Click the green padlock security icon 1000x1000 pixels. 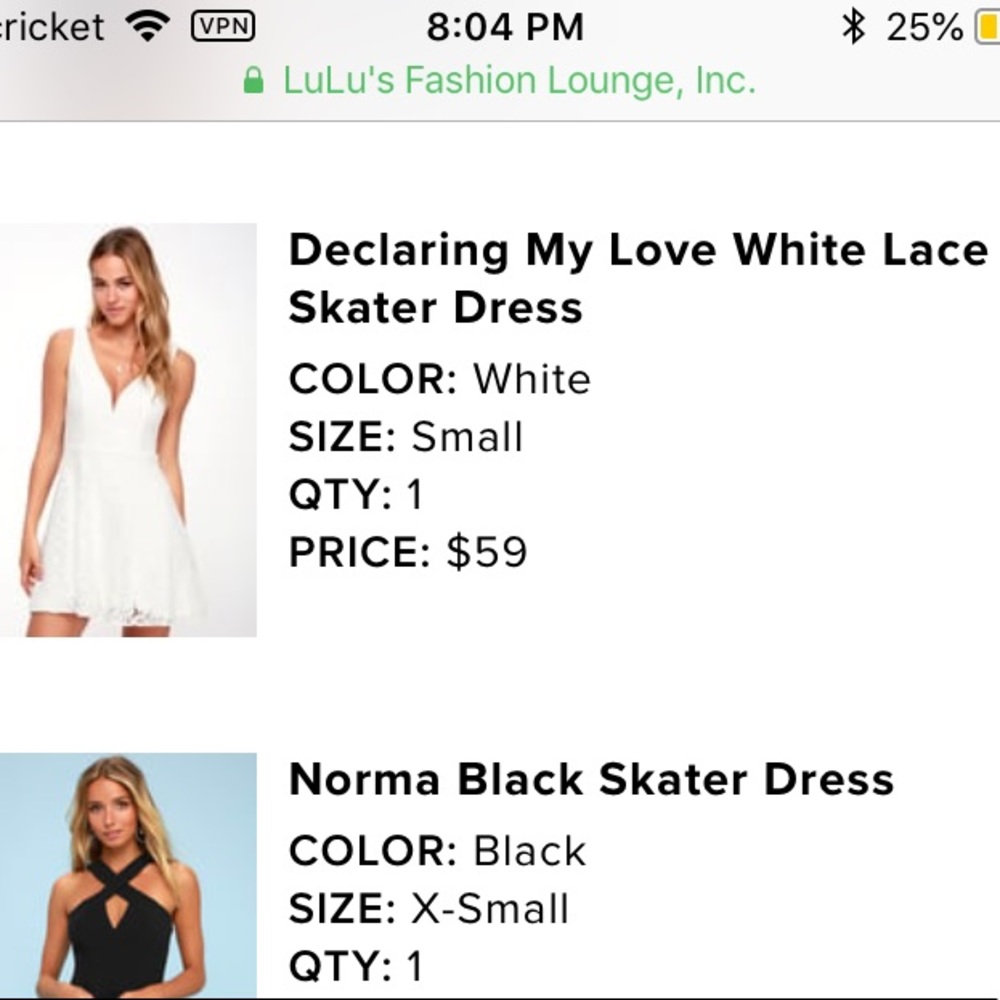click(x=256, y=79)
